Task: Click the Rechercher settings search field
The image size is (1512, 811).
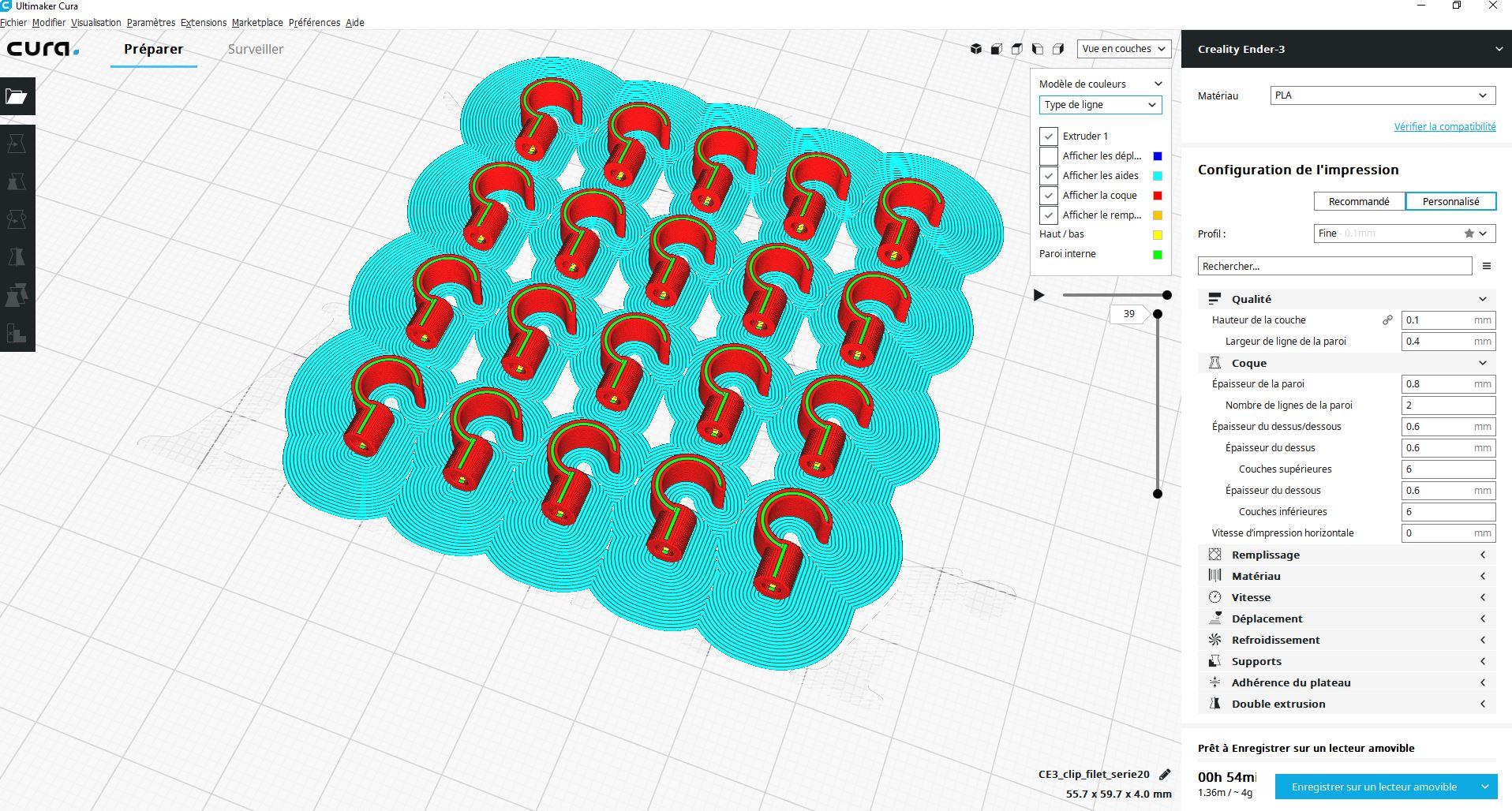Action: (x=1334, y=266)
